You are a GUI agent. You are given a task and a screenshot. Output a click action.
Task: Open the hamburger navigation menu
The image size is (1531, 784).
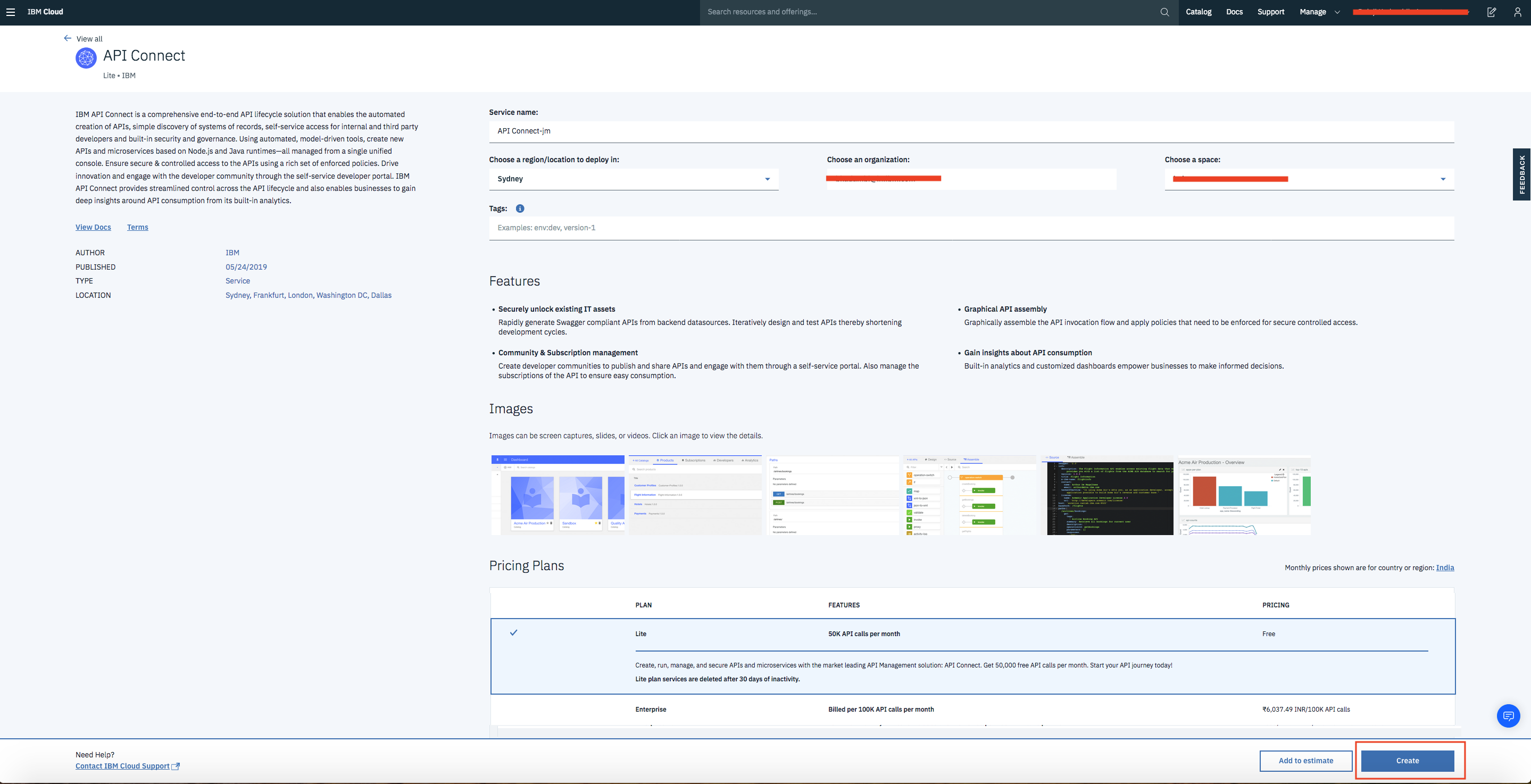point(11,12)
